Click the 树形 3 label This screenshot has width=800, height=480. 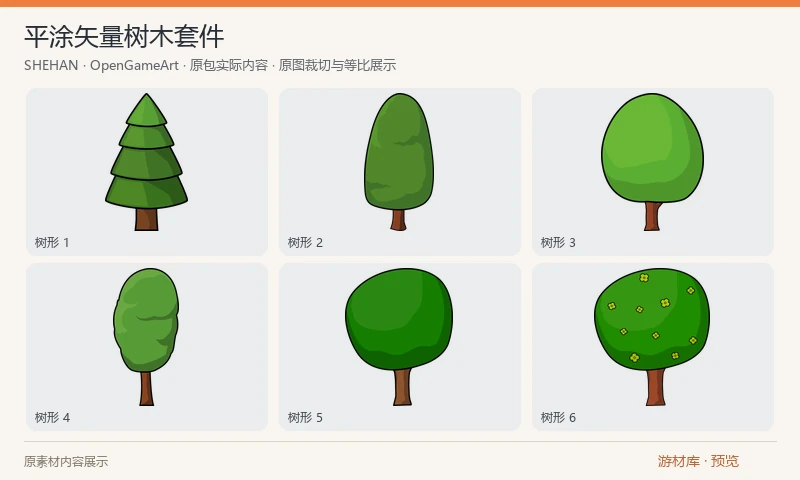(558, 242)
